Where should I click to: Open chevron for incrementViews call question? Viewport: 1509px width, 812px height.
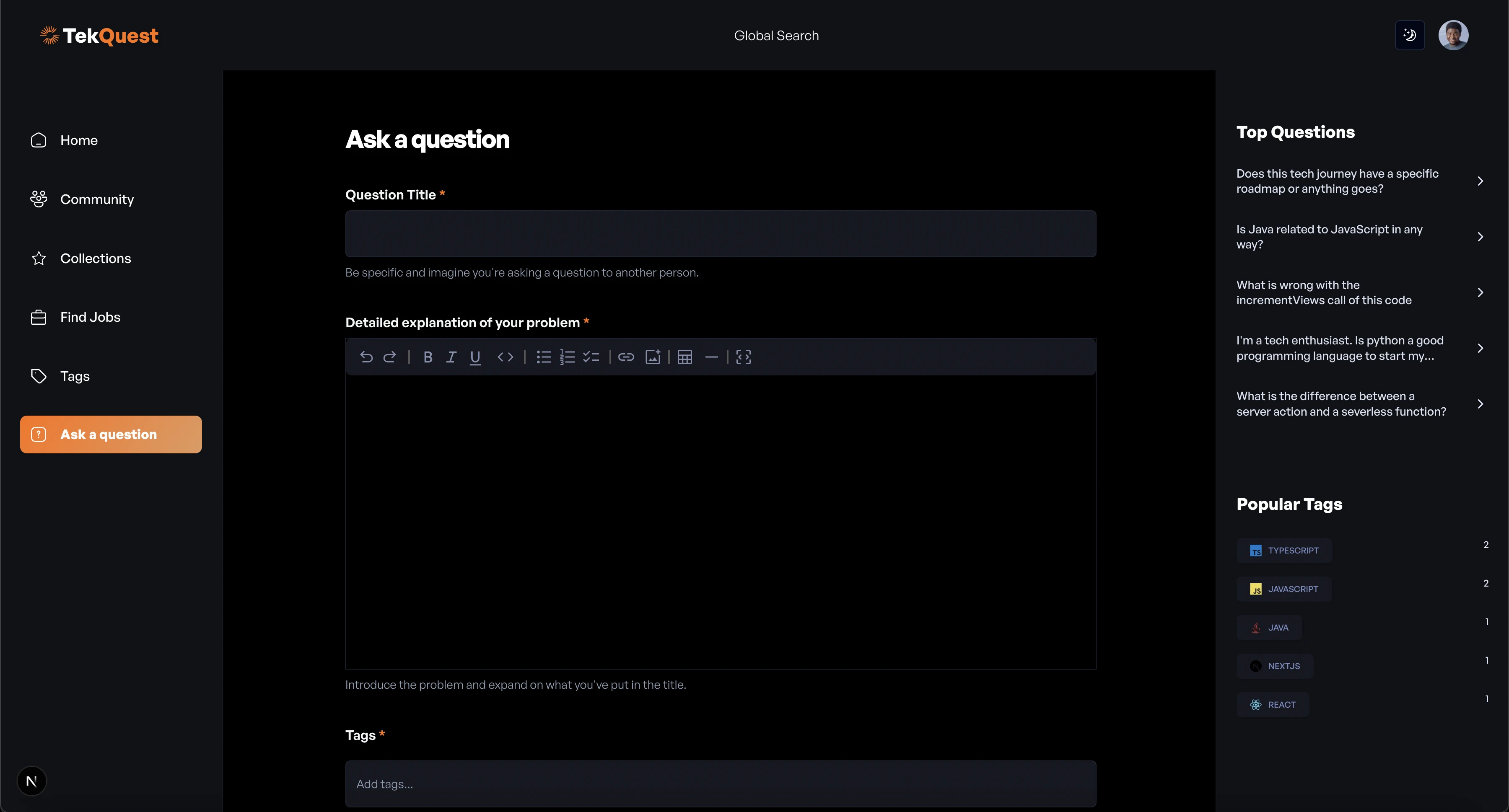(1480, 293)
